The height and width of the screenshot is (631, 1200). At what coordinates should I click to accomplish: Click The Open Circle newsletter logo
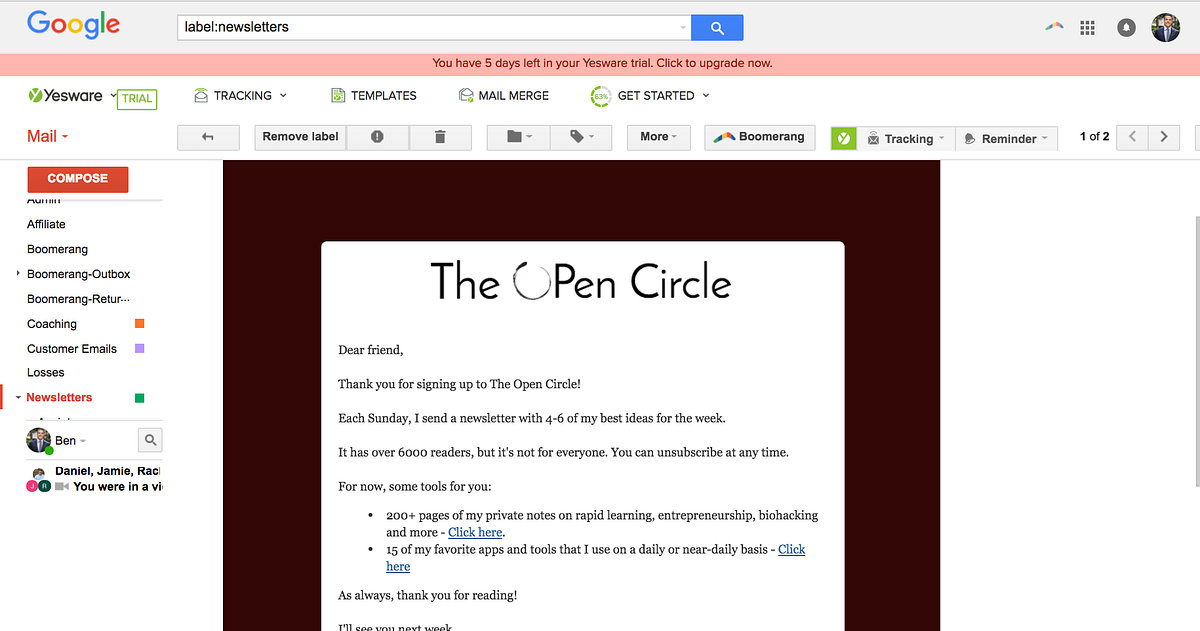tap(581, 281)
